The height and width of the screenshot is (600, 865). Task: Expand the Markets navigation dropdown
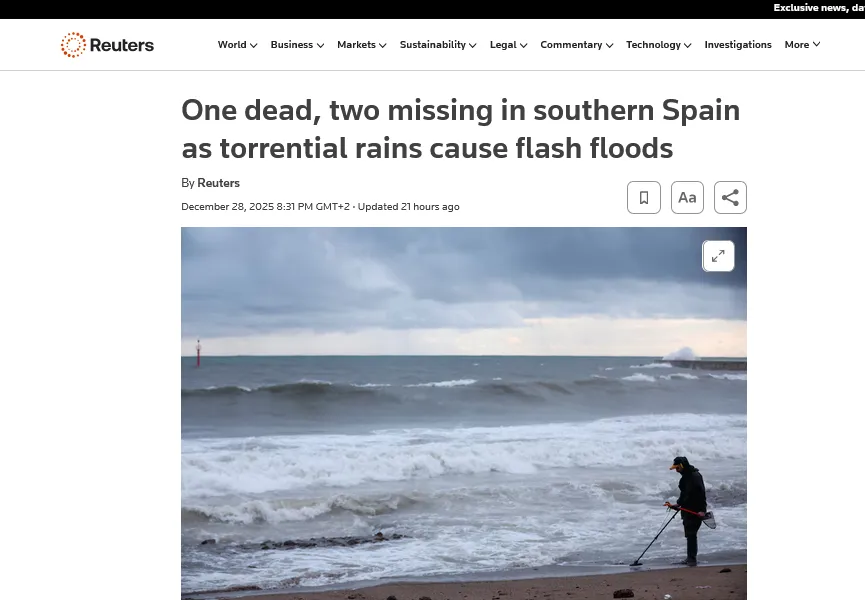pos(362,45)
